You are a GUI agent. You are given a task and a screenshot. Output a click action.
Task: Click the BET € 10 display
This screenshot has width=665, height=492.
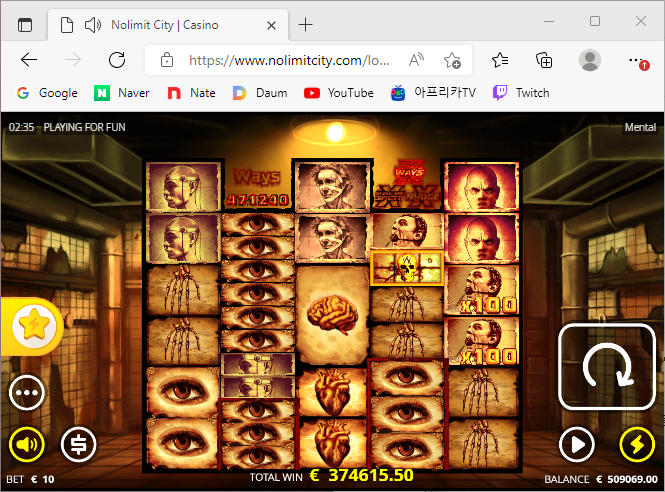pos(30,479)
